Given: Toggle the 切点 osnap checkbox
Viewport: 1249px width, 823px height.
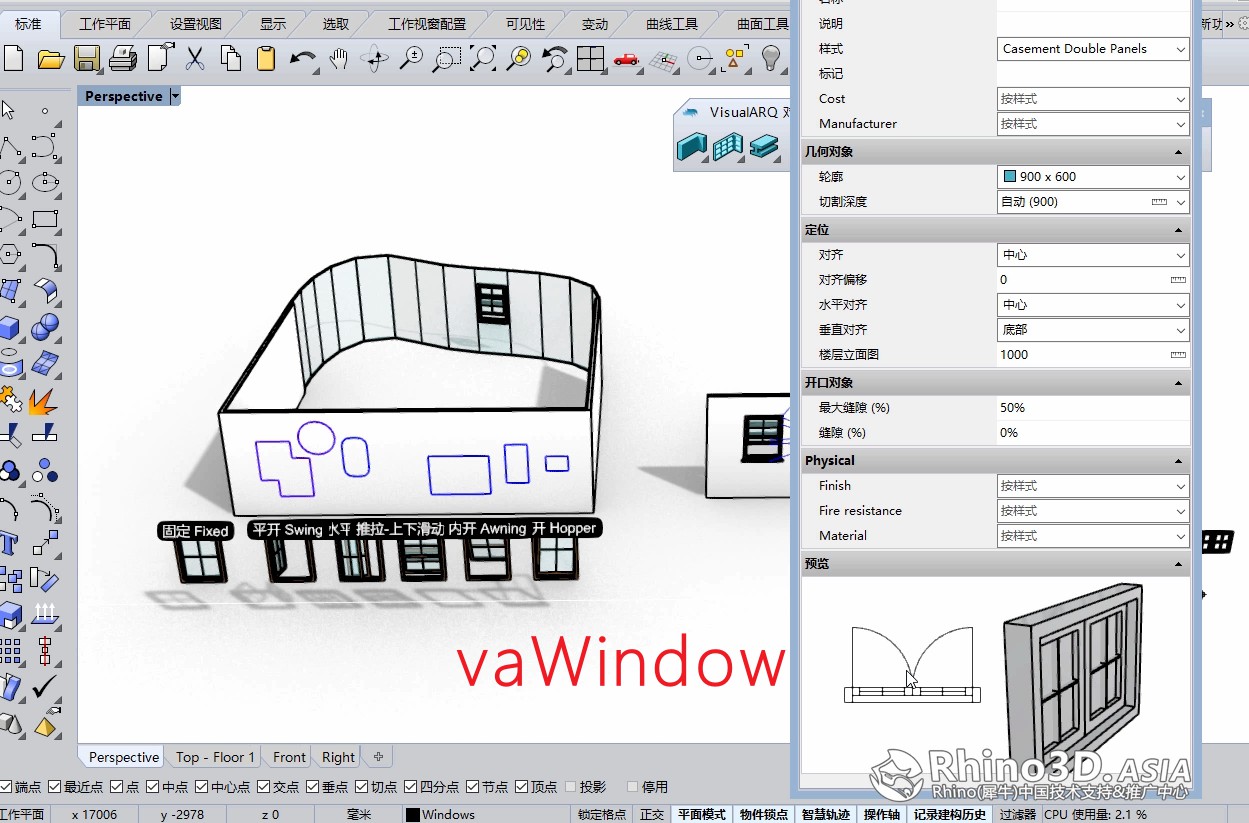Looking at the screenshot, I should 362,787.
